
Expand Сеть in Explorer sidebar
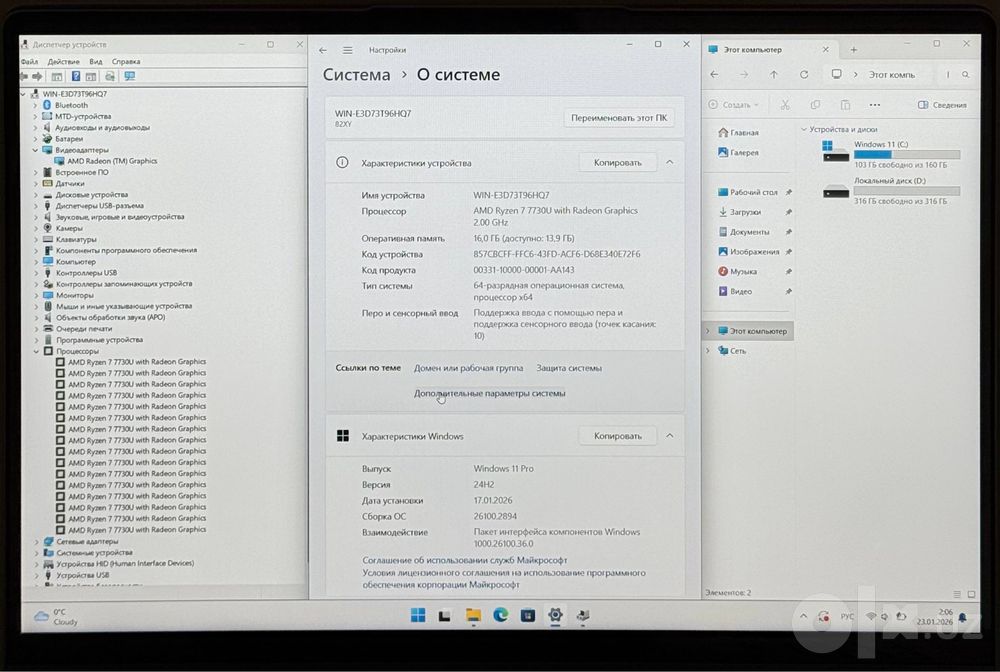[x=707, y=351]
